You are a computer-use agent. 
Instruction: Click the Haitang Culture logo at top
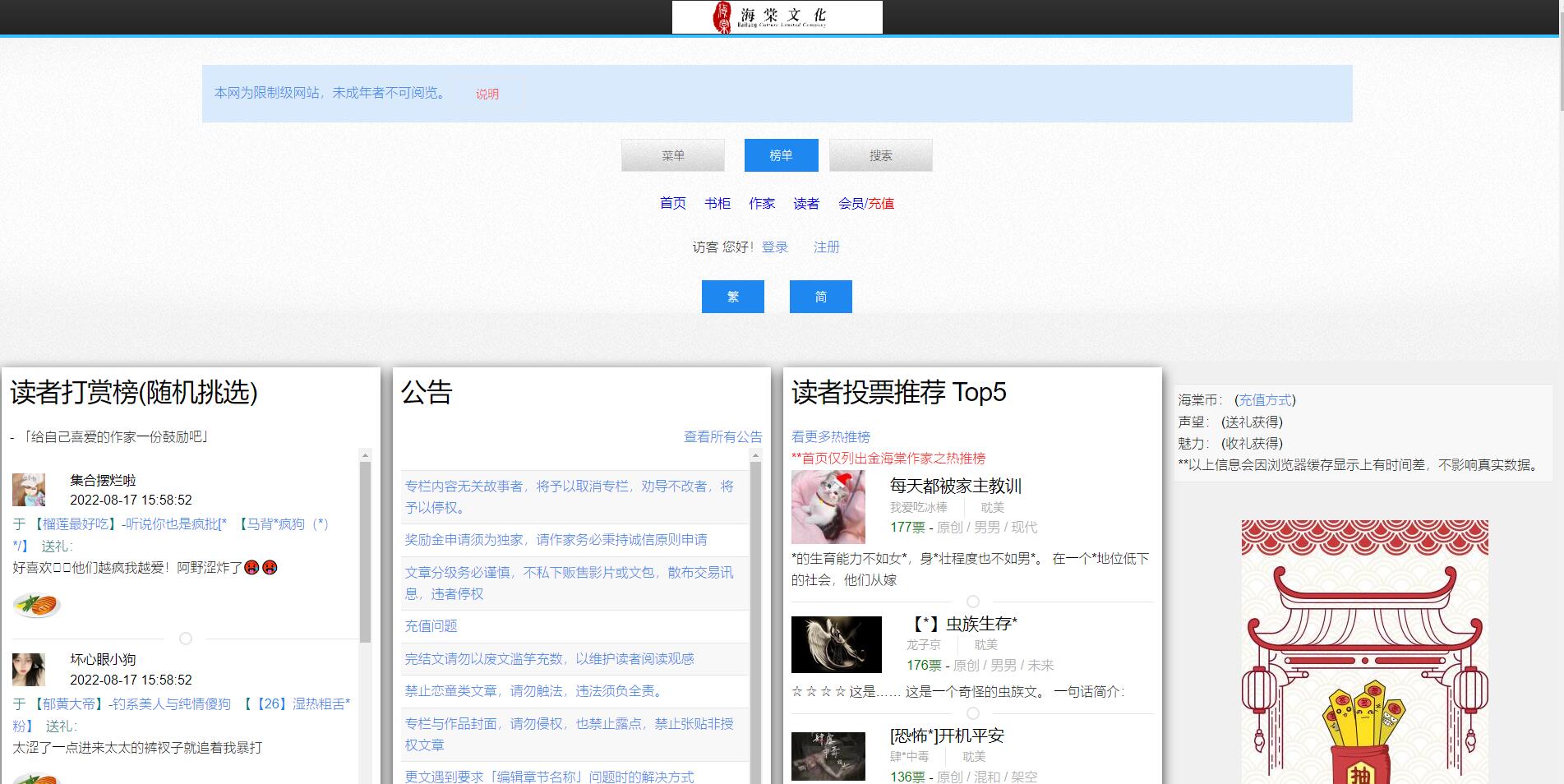click(777, 17)
